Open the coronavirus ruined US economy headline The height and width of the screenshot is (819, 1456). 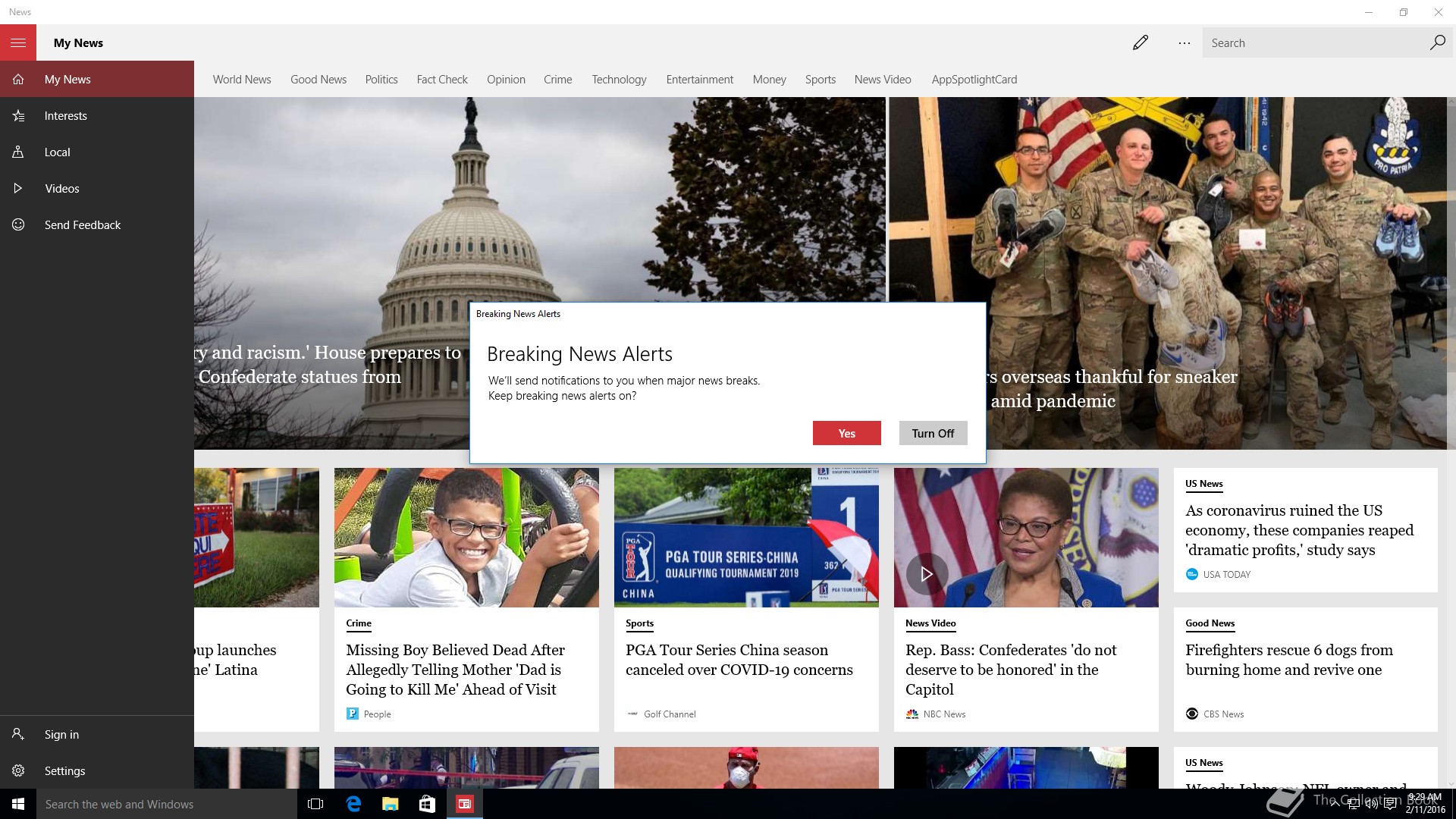pos(1300,530)
